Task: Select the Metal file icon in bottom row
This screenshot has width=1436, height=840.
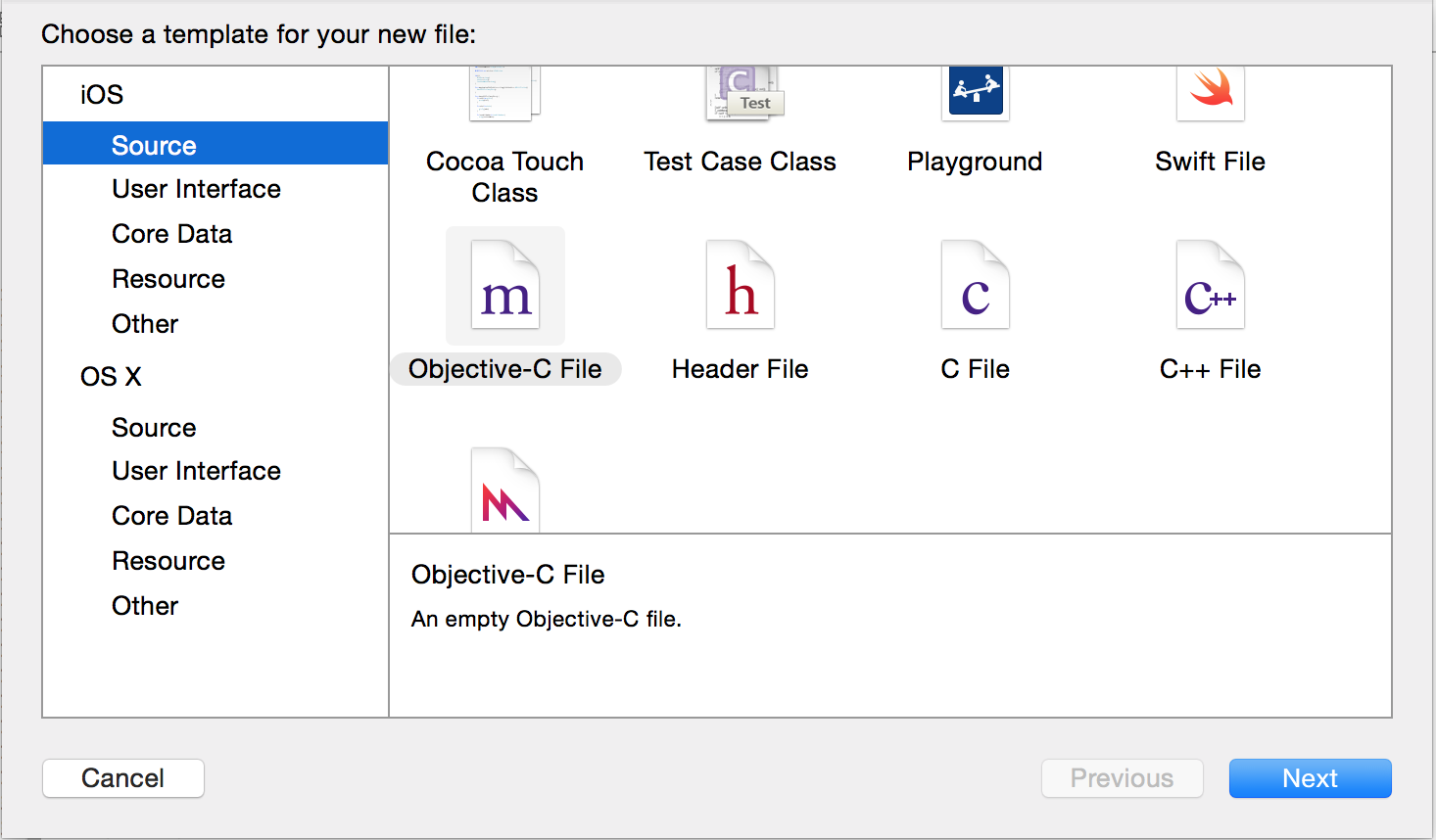Action: pyautogui.click(x=505, y=490)
